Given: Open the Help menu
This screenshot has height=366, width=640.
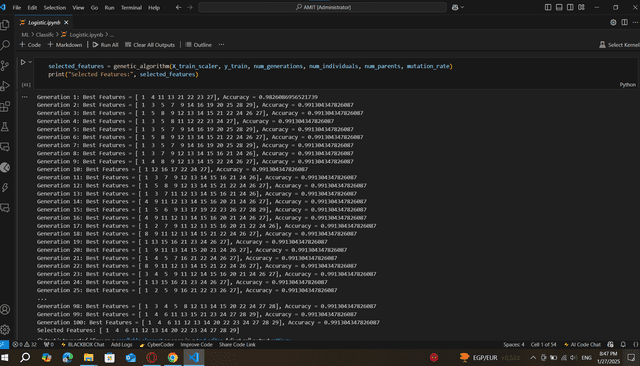Looking at the screenshot, I should [154, 7].
